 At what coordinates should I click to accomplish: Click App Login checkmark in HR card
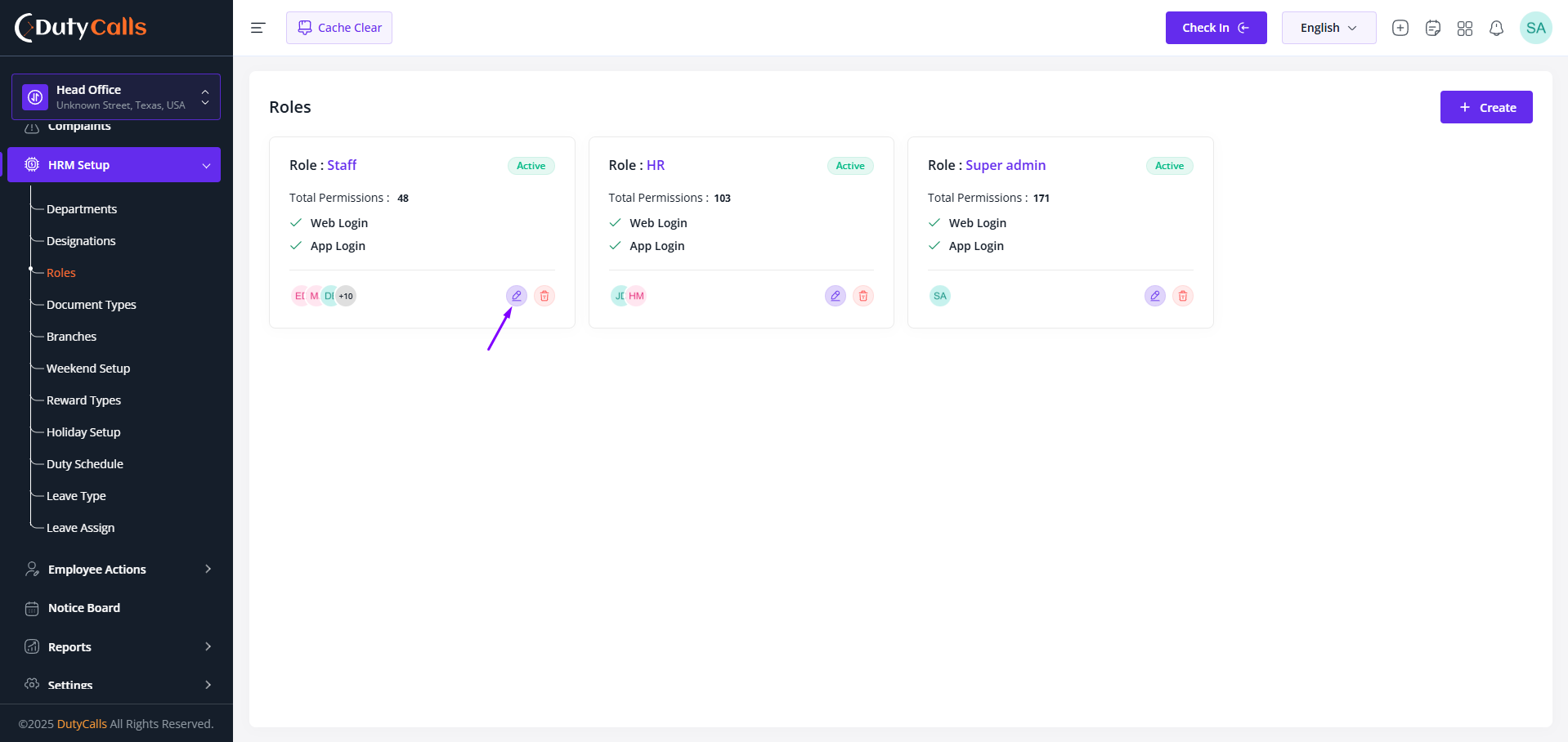[615, 245]
